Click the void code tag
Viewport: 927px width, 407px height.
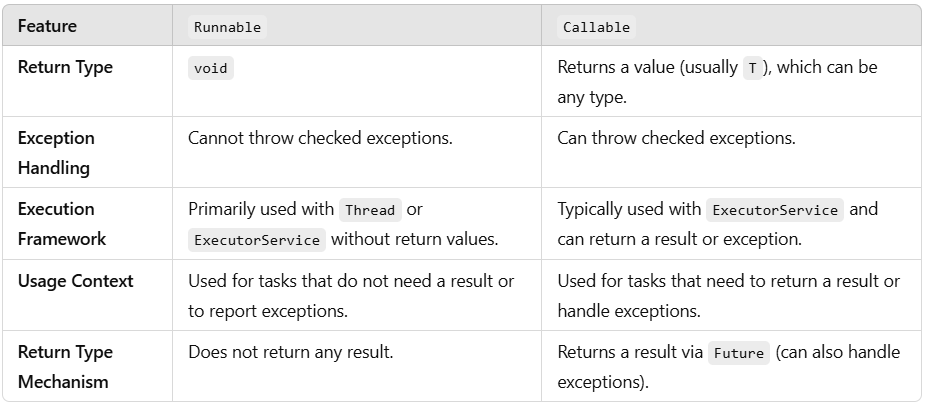click(211, 68)
